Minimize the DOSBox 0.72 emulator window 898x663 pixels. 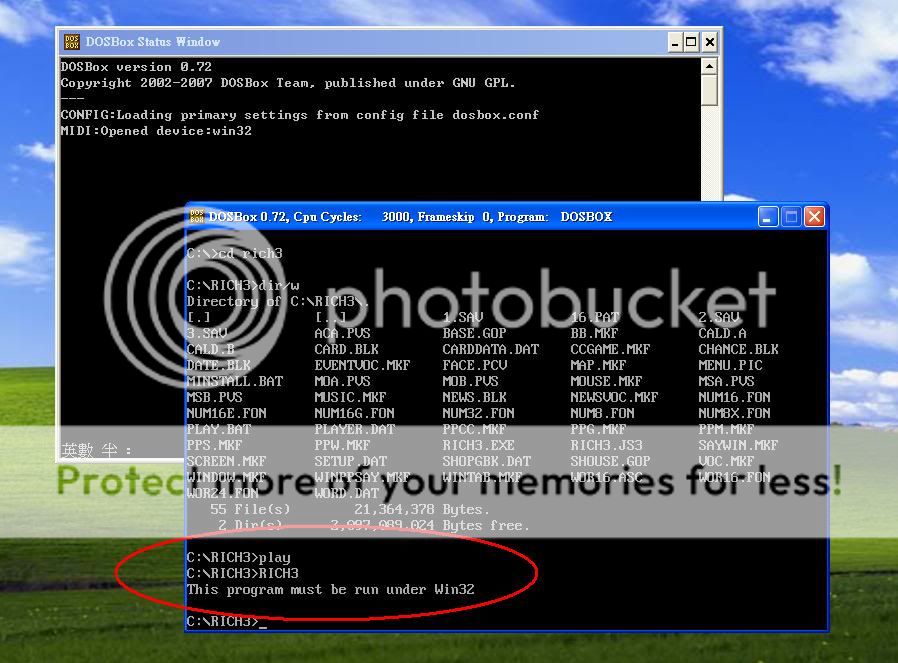[x=768, y=217]
